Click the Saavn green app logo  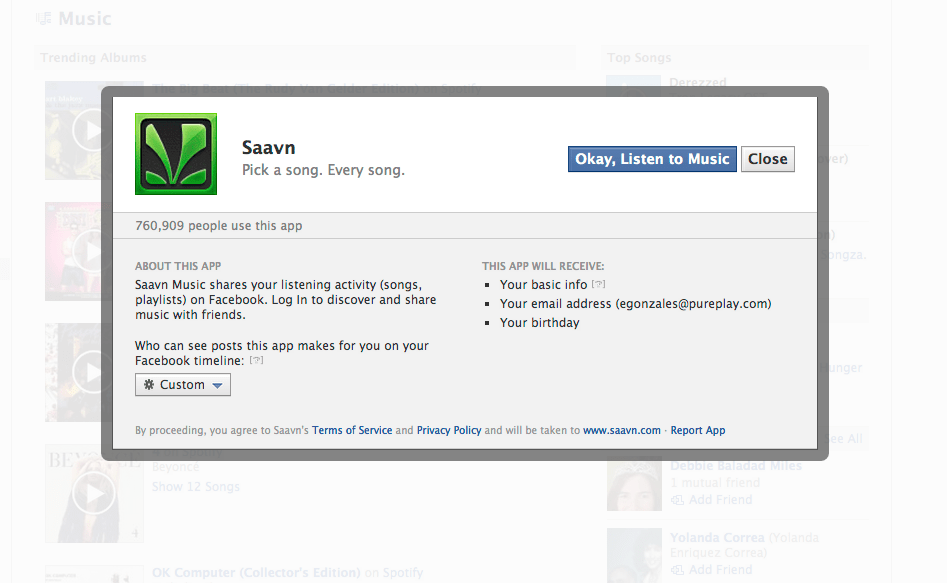tap(176, 154)
